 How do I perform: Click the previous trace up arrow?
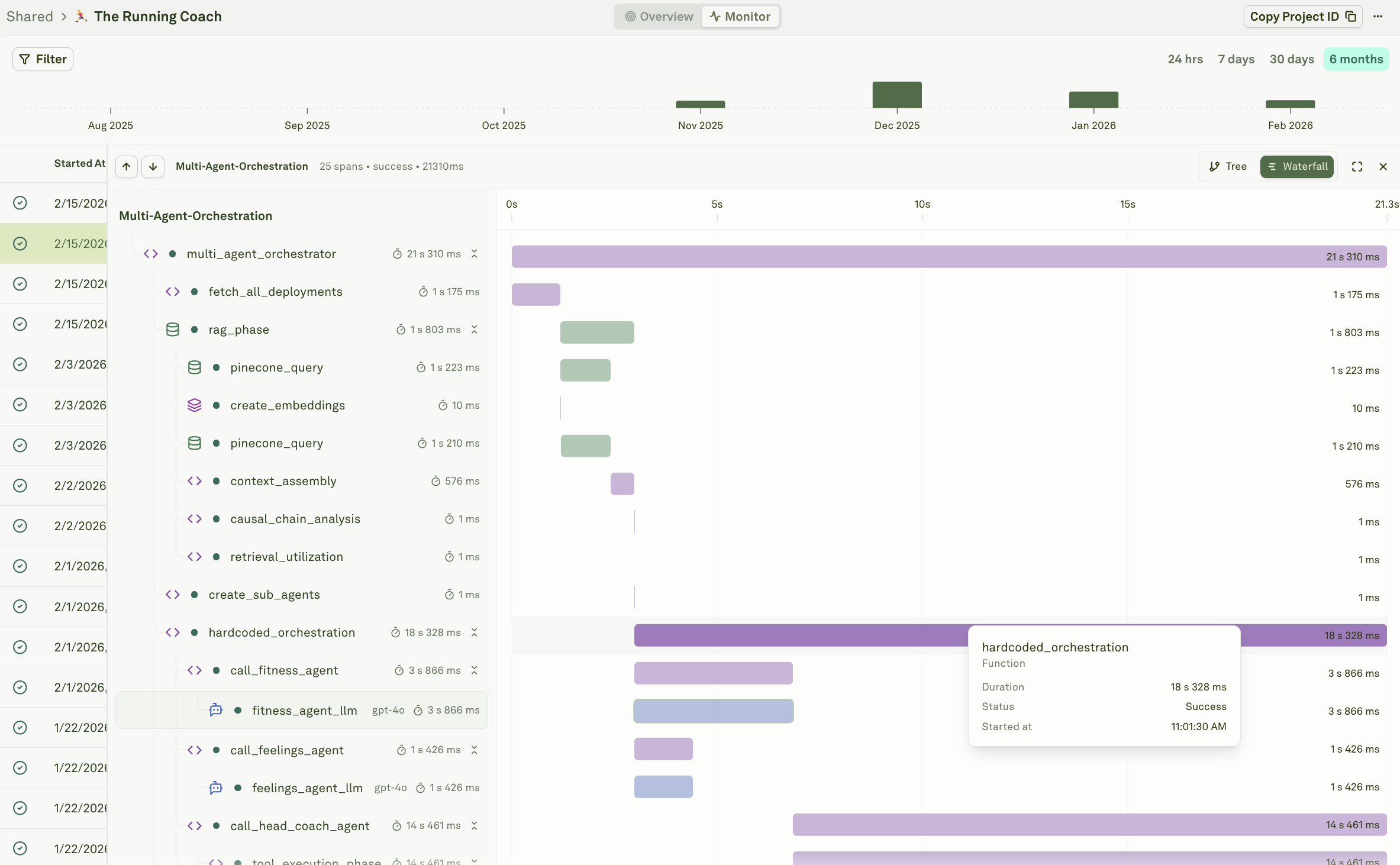127,167
